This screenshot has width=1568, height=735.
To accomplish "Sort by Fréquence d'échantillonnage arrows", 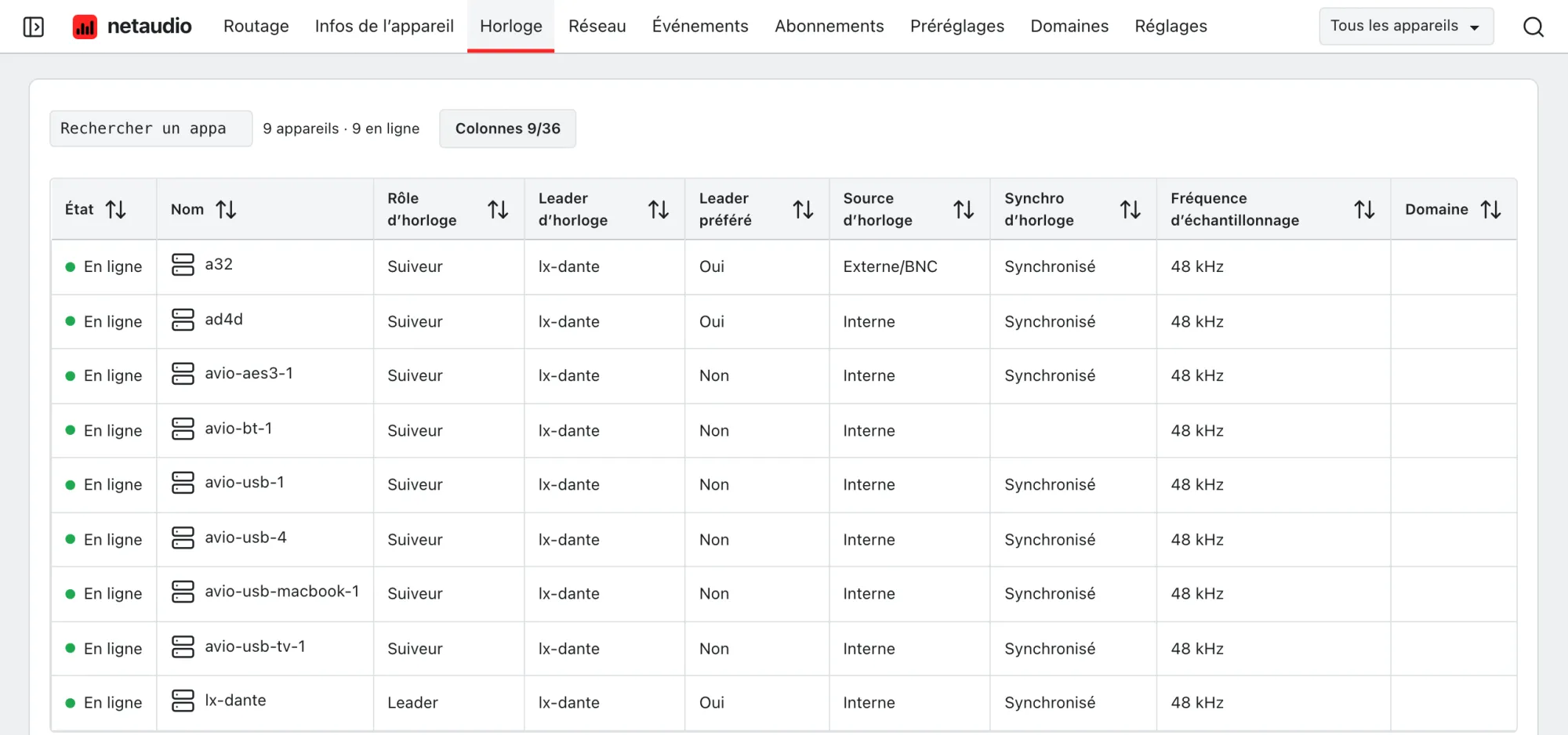I will click(x=1364, y=209).
